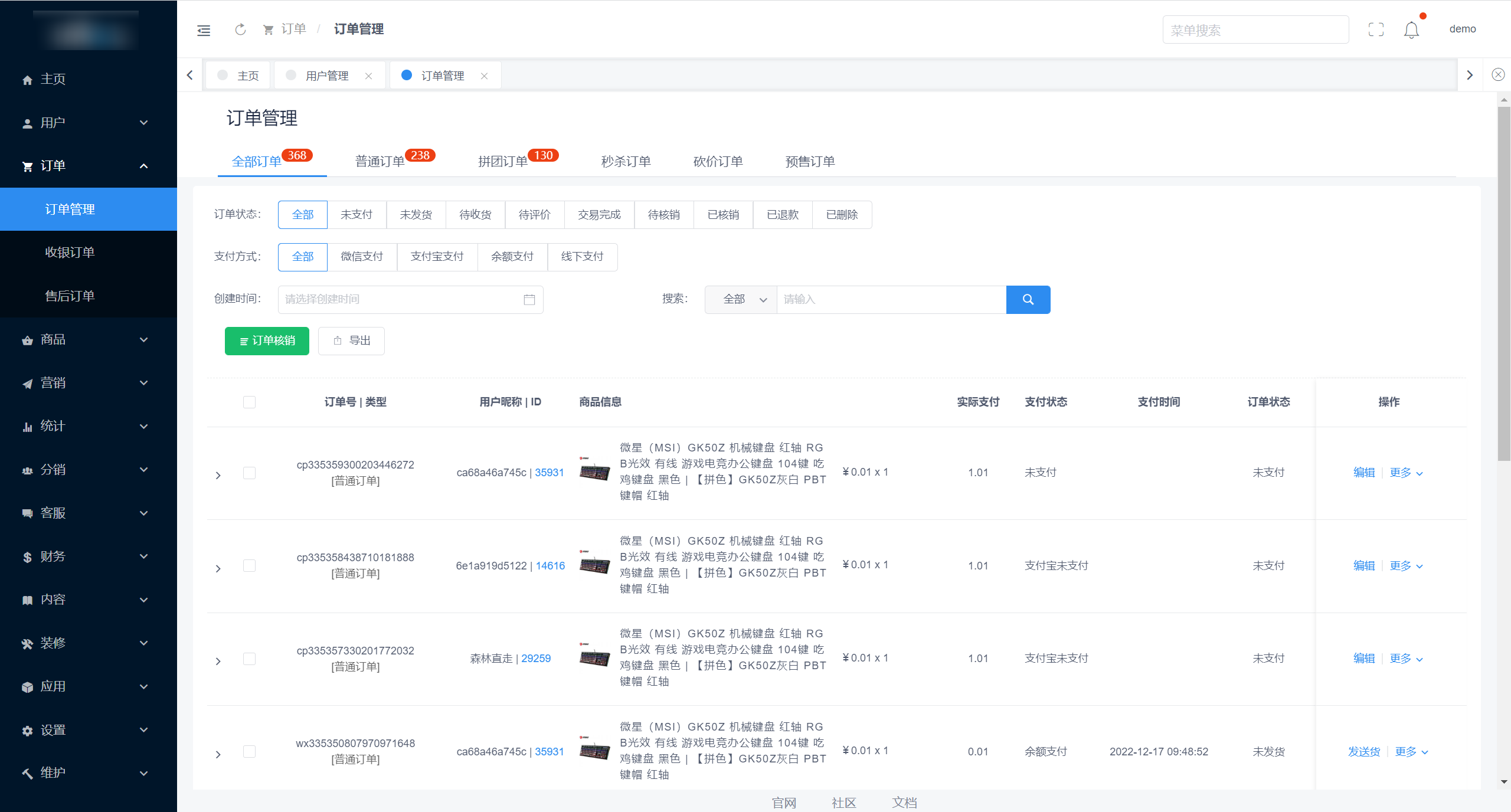
Task: Collapse the 订单 sidebar menu
Action: (x=89, y=166)
